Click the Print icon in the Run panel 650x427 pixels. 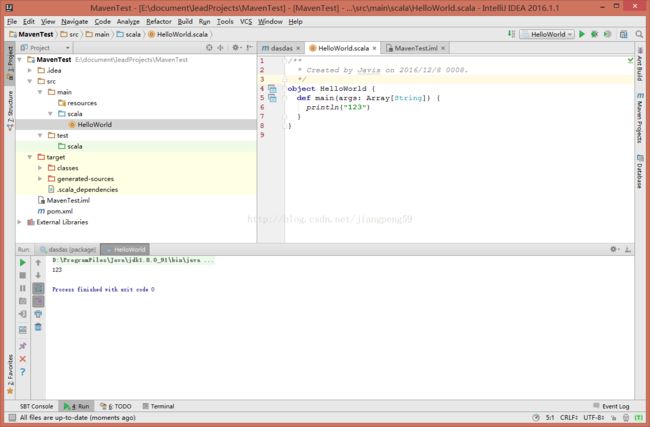click(x=38, y=314)
